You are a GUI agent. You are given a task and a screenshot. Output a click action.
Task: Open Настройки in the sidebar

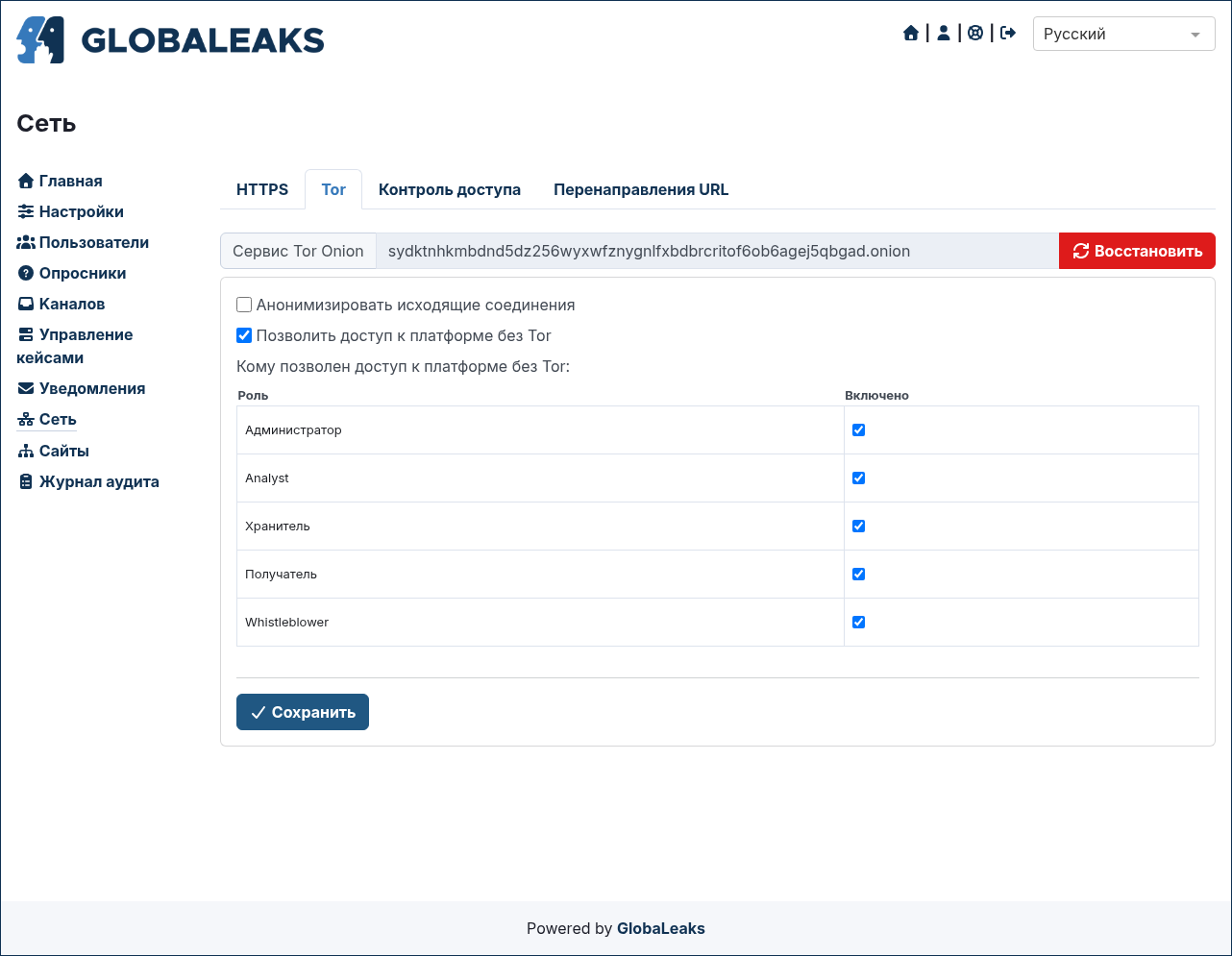[x=82, y=211]
